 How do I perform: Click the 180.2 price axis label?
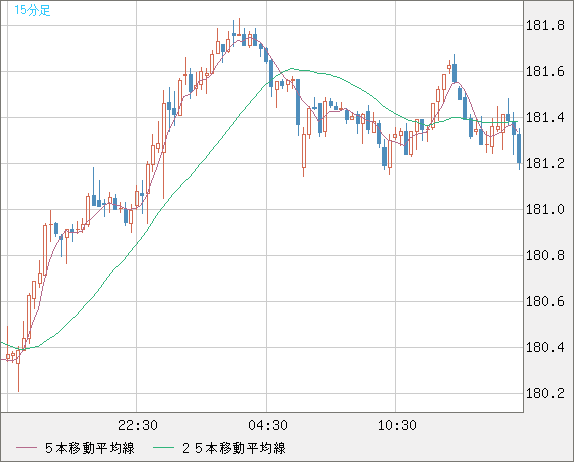tap(545, 394)
